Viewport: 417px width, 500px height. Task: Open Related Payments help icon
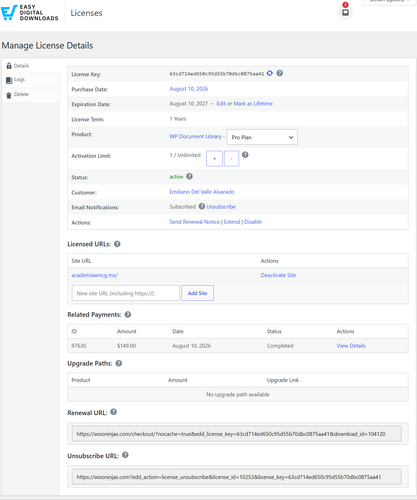[128, 314]
